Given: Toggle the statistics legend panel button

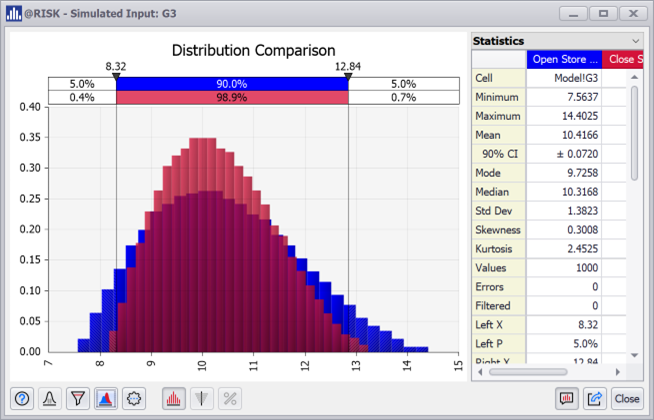Looking at the screenshot, I should (x=568, y=397).
